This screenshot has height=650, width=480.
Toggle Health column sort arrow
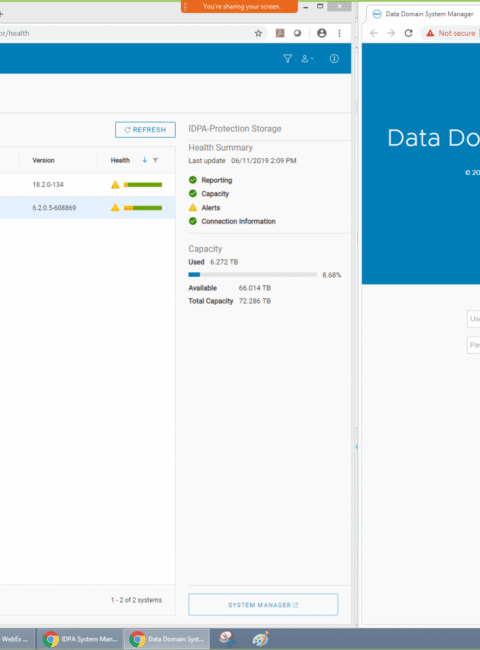point(145,160)
